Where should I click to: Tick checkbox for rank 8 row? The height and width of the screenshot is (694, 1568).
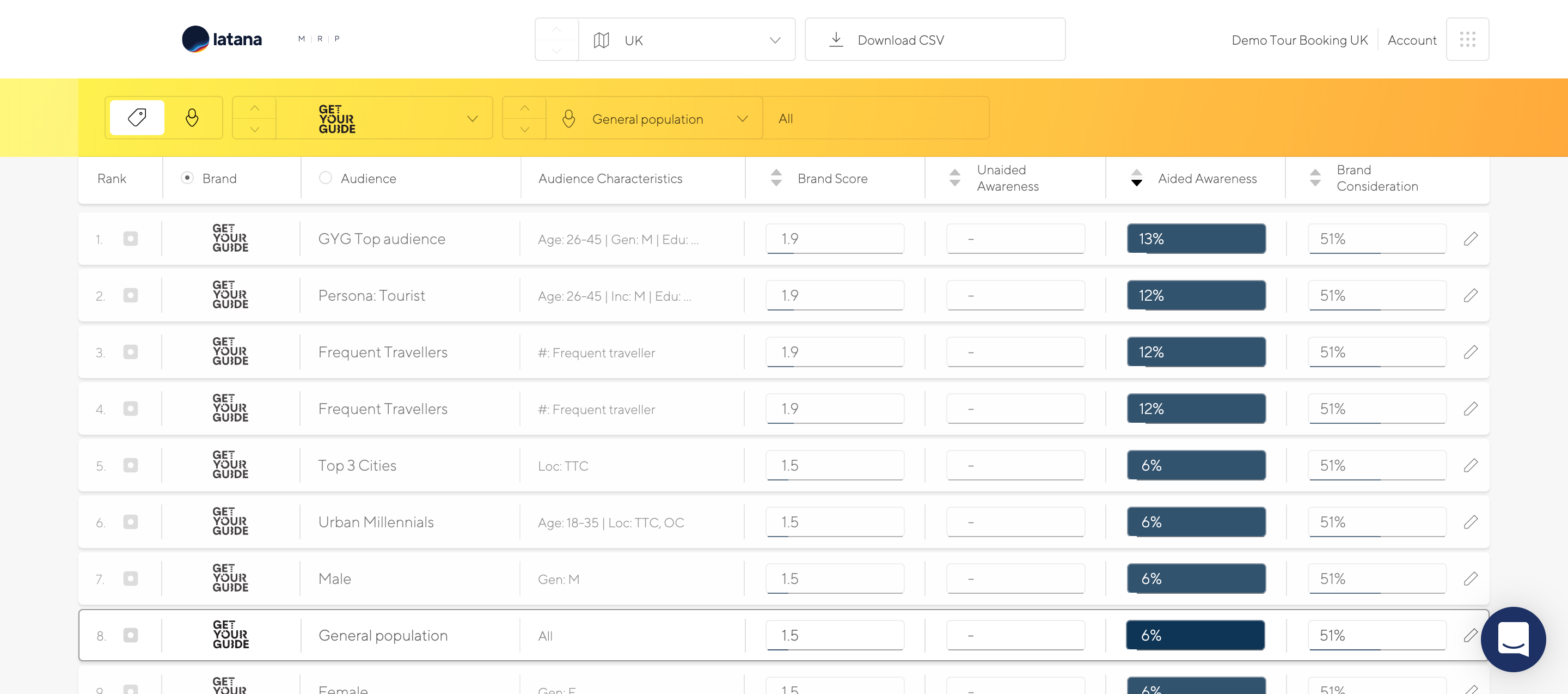pyautogui.click(x=130, y=635)
